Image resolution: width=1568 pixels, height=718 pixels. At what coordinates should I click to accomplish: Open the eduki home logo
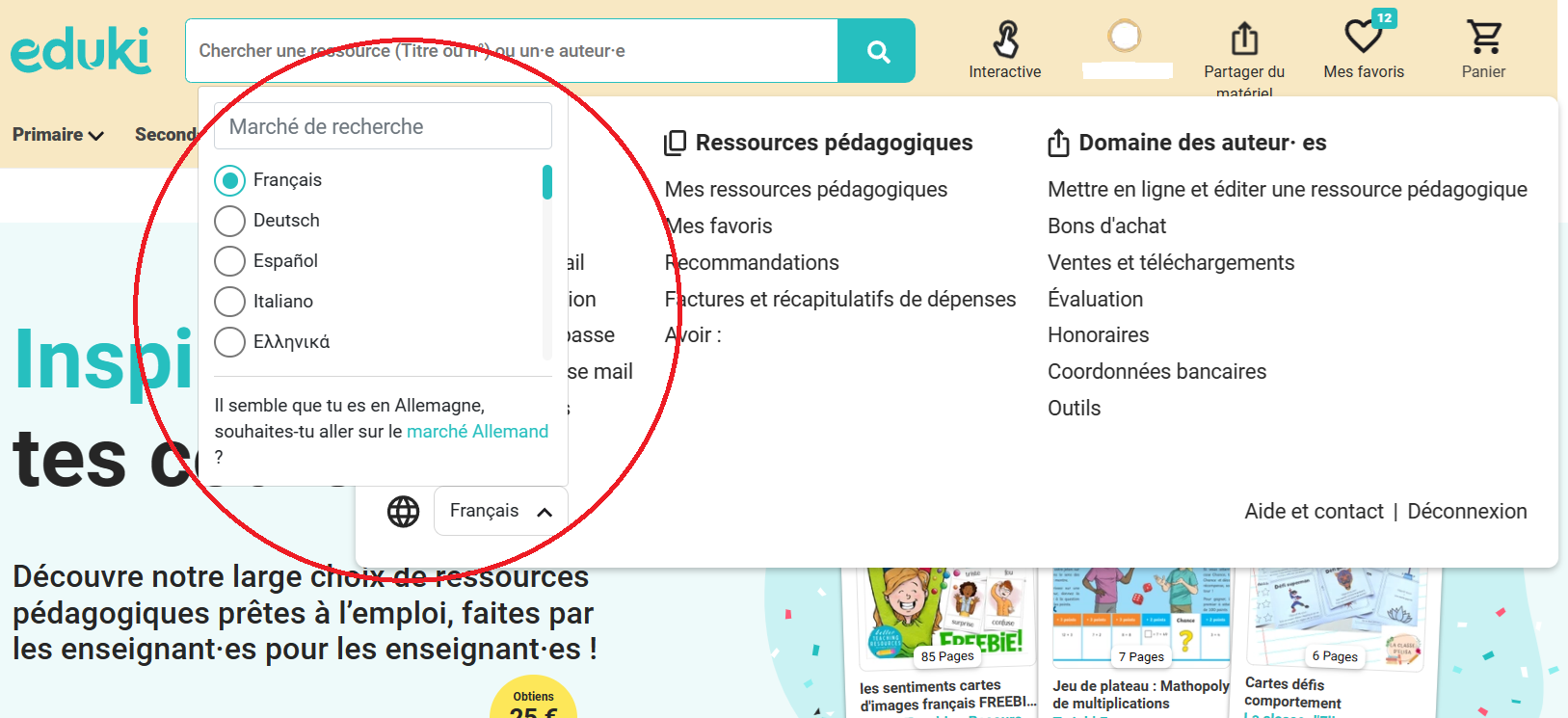point(81,50)
